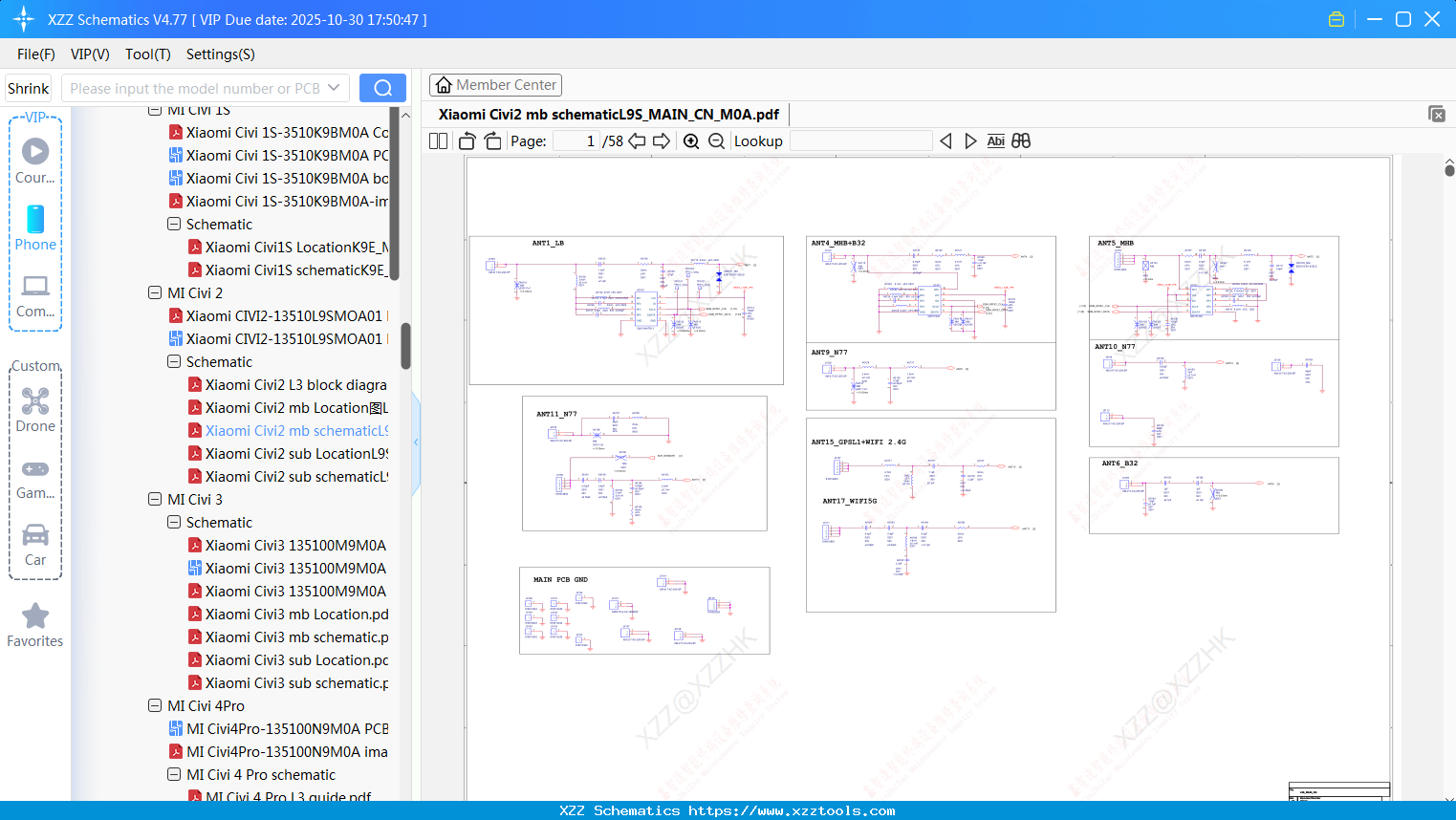
Task: Collapse the MI Civi 4 Pro schematic folder
Action: [174, 774]
